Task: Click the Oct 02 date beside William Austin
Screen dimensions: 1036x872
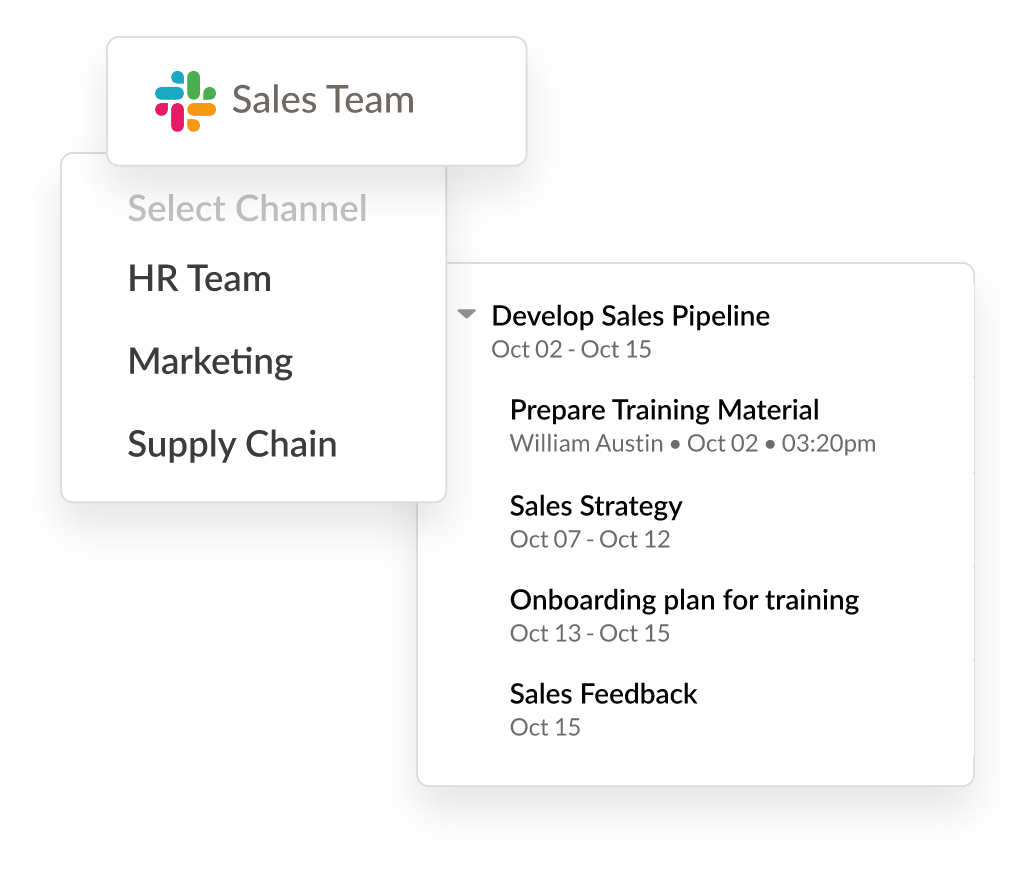Action: point(722,443)
